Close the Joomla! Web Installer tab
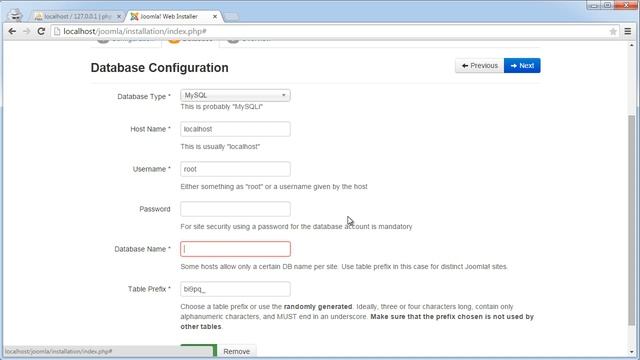Image resolution: width=640 pixels, height=360 pixels. 215,16
